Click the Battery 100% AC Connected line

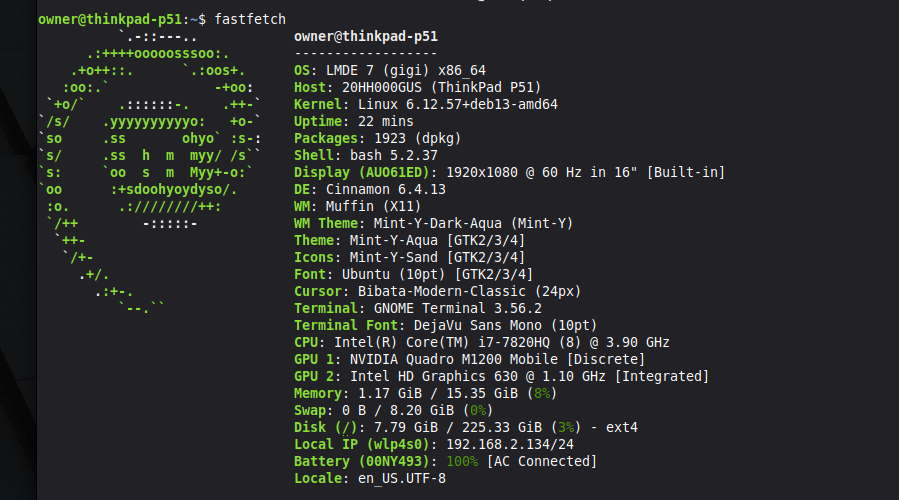pos(445,461)
